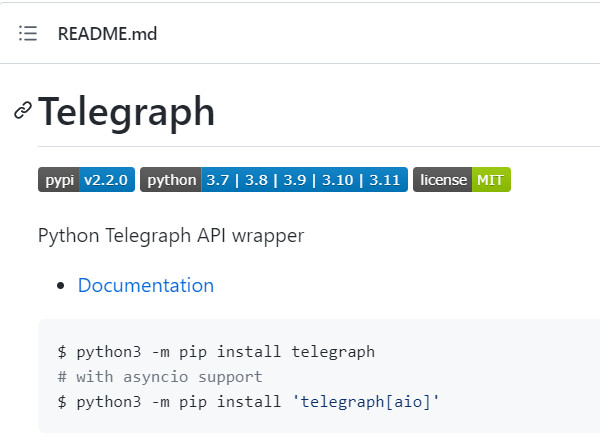
Task: Click the Telegraph heading text
Action: tap(127, 112)
